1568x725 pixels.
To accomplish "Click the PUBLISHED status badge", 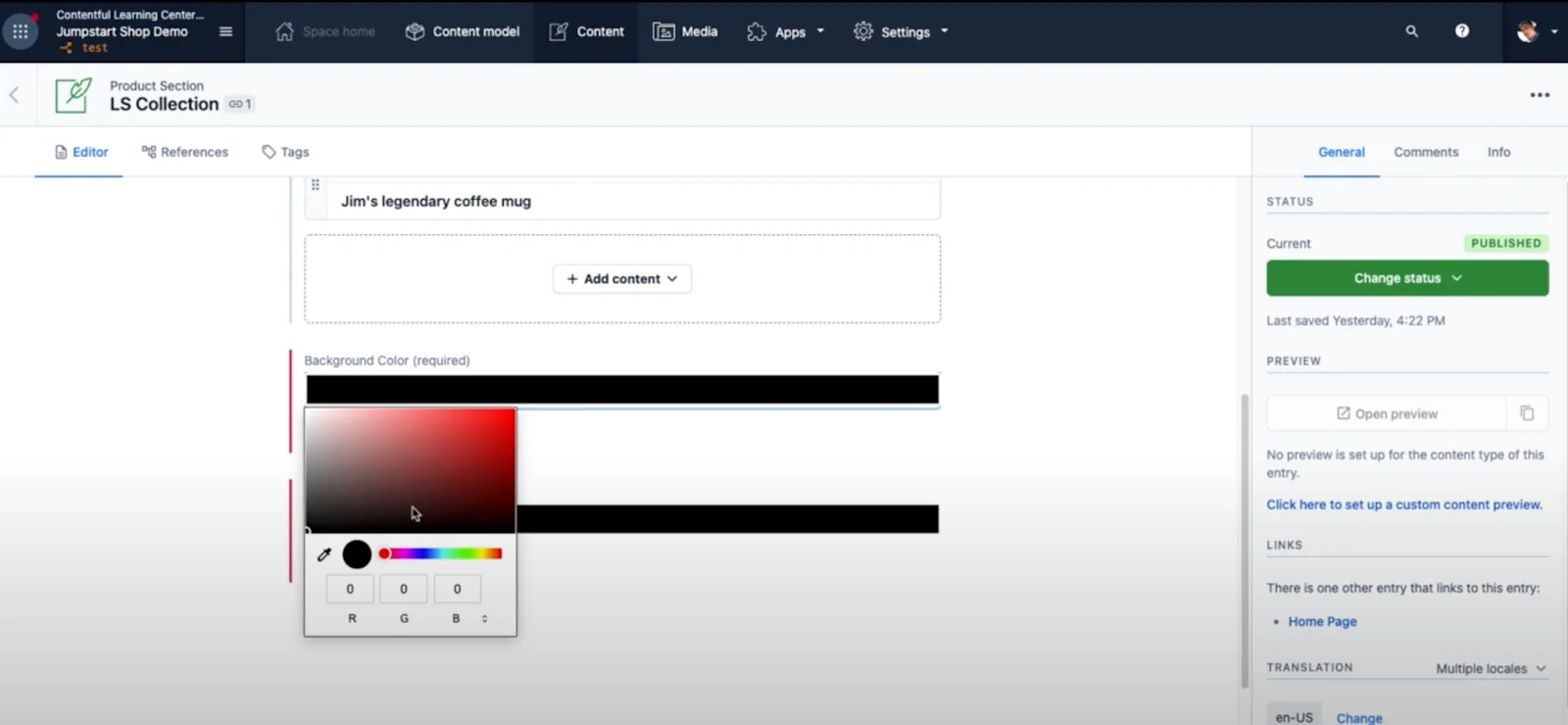I will click(1506, 243).
